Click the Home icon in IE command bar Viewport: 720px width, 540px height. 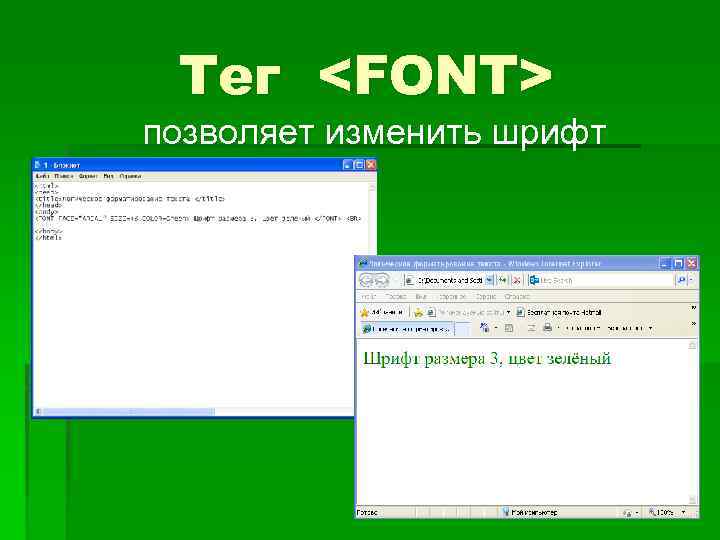pyautogui.click(x=484, y=328)
